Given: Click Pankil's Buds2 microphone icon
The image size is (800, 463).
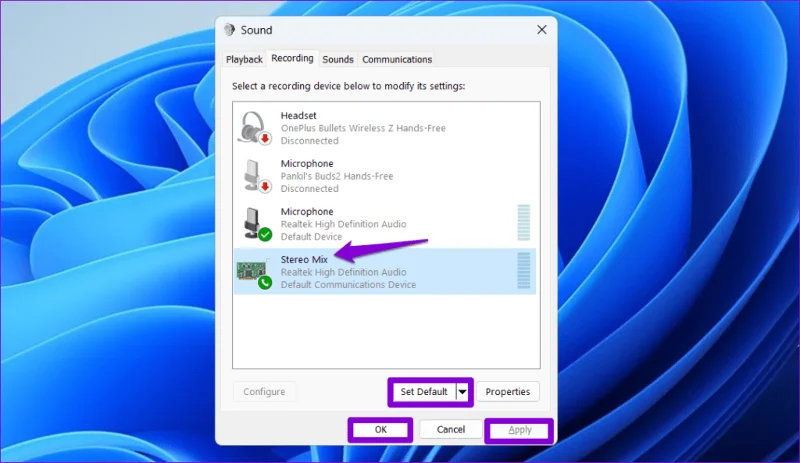Looking at the screenshot, I should [257, 176].
